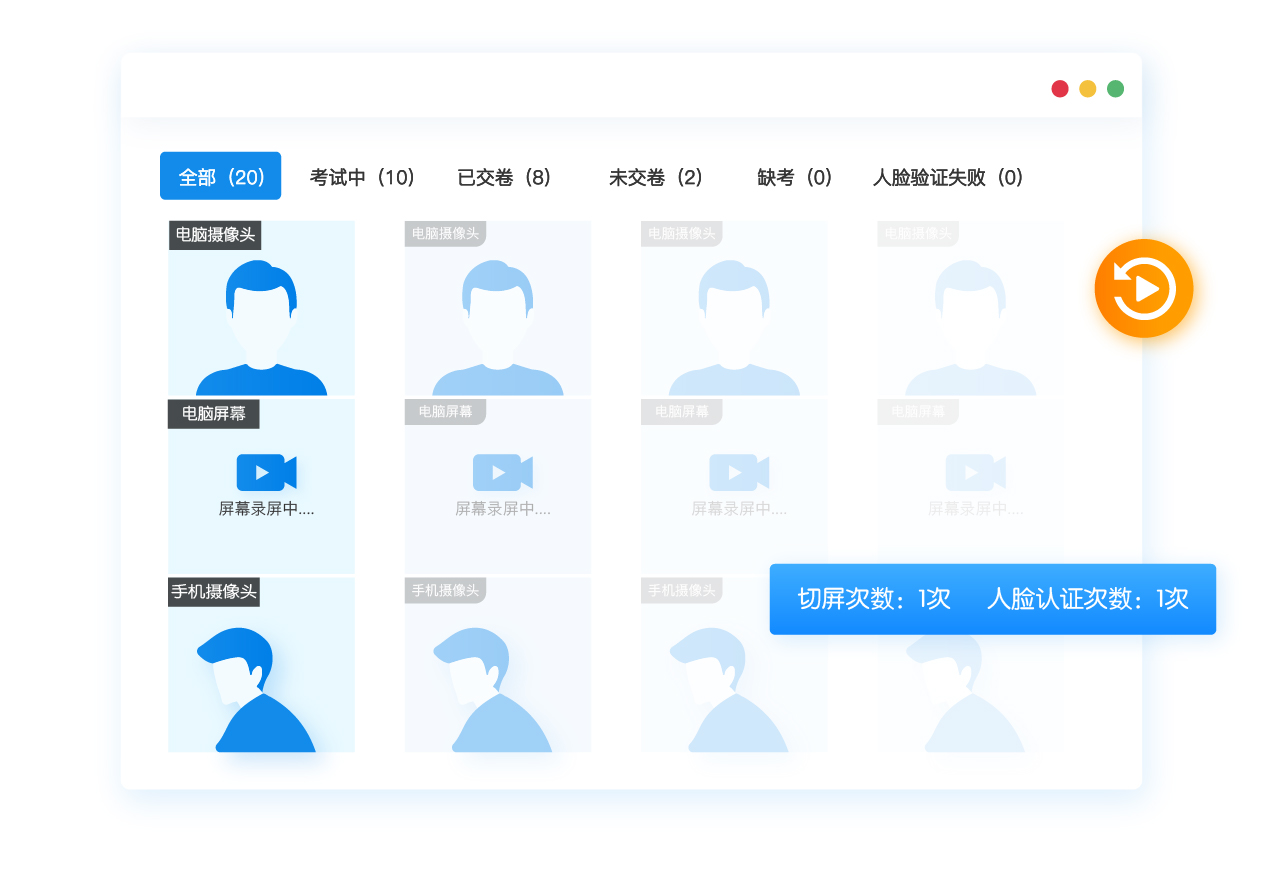
Task: Click the 人脸认证次数：1次 text in blue banner
Action: point(1087,599)
